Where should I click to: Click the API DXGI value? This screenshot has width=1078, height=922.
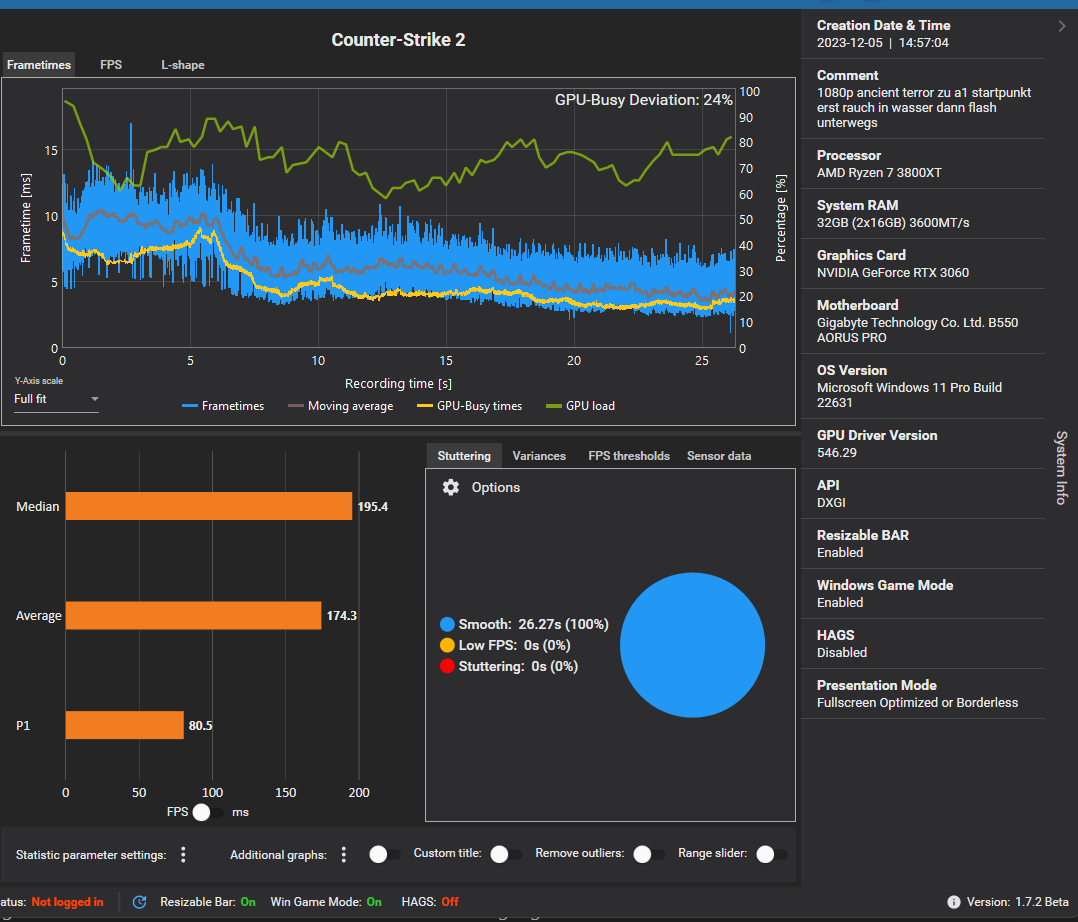coord(830,503)
